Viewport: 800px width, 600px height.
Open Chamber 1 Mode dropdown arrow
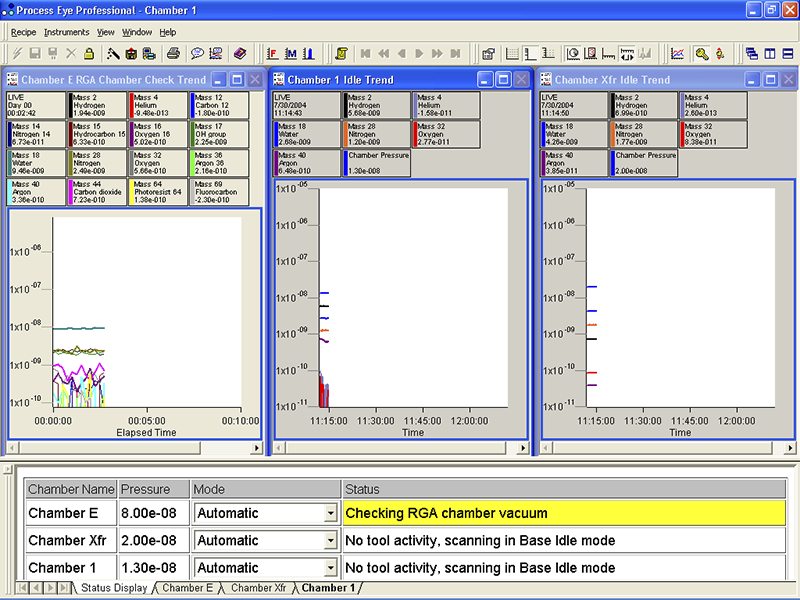pyautogui.click(x=330, y=568)
